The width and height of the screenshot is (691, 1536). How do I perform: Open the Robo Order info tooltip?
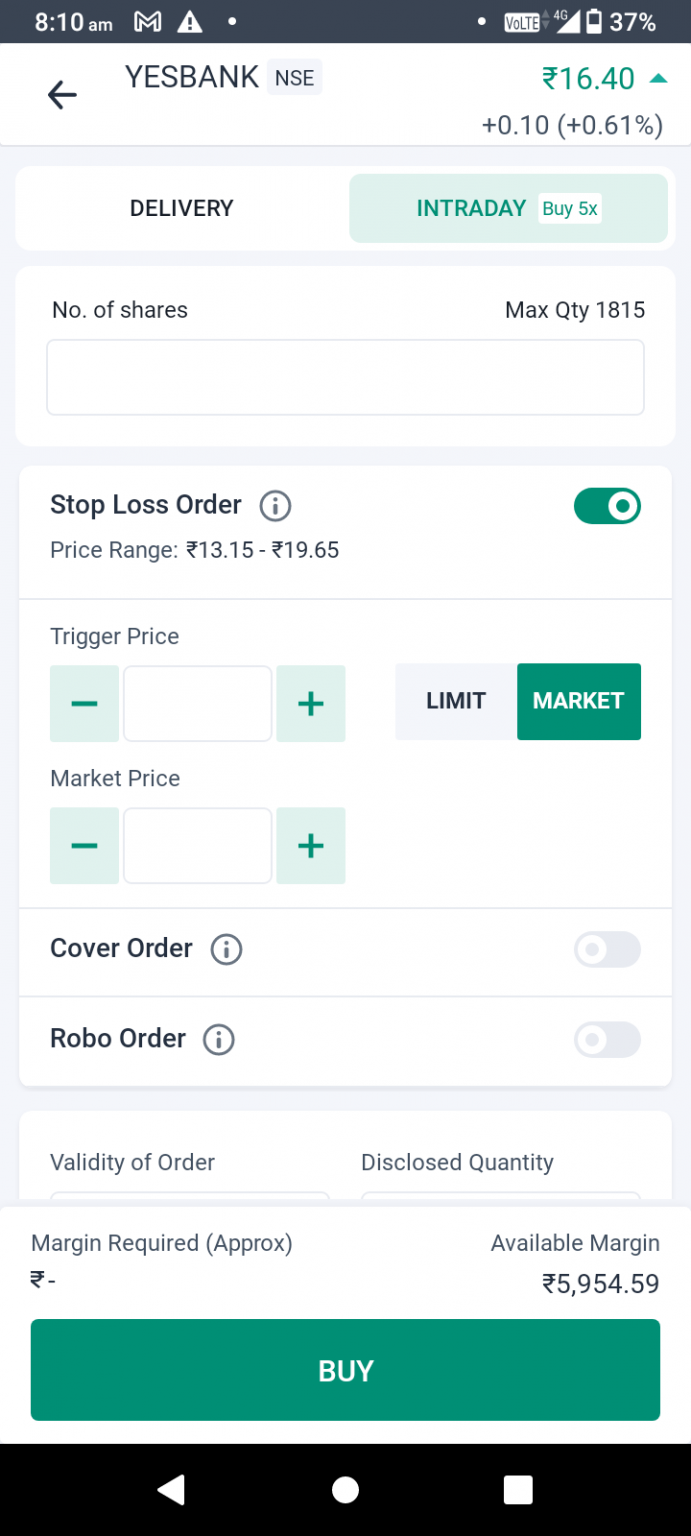tap(218, 1040)
